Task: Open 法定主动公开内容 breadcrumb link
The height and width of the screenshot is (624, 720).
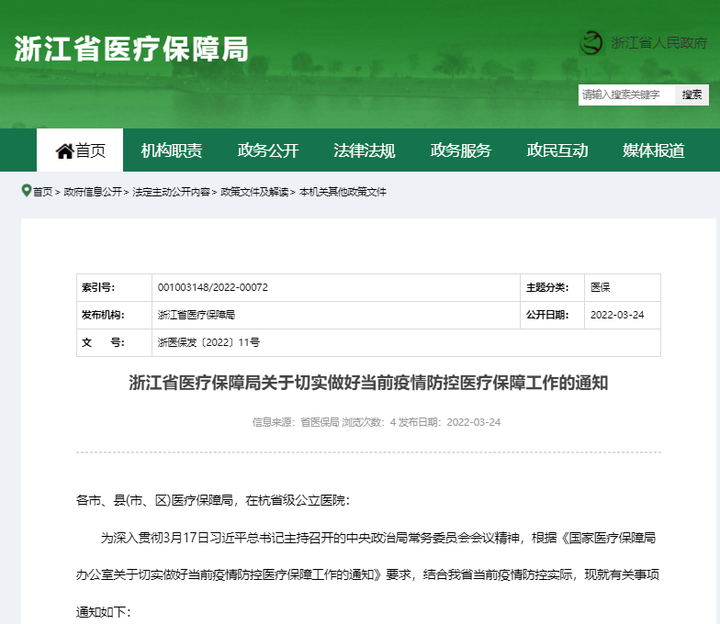Action: [x=171, y=192]
